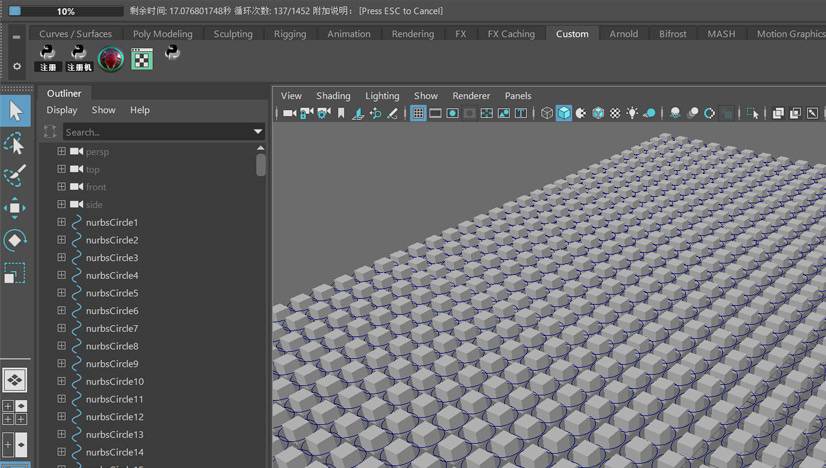This screenshot has height=468, width=826.
Task: Open the Outliner Display menu
Action: pyautogui.click(x=62, y=110)
